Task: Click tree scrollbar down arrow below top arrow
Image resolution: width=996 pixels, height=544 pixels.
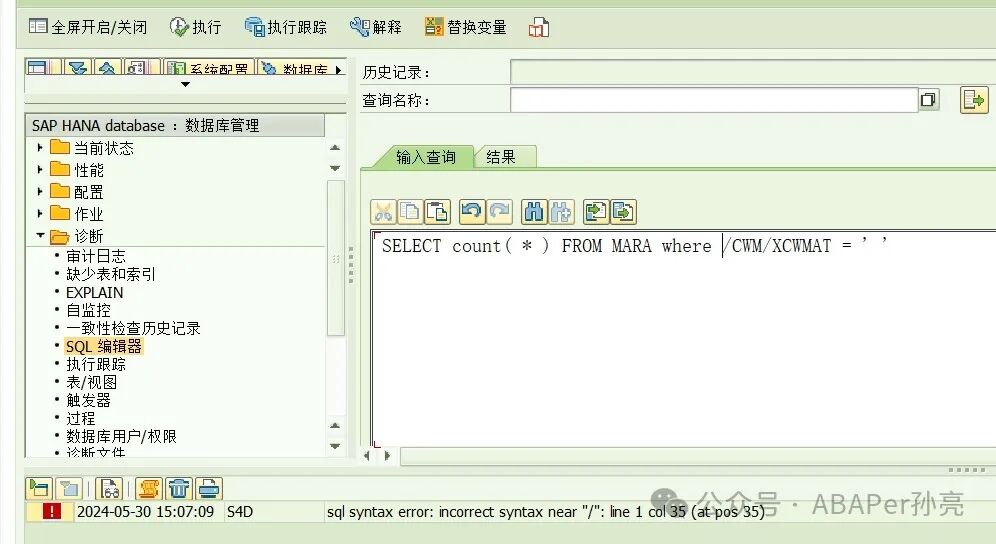Action: pos(335,168)
